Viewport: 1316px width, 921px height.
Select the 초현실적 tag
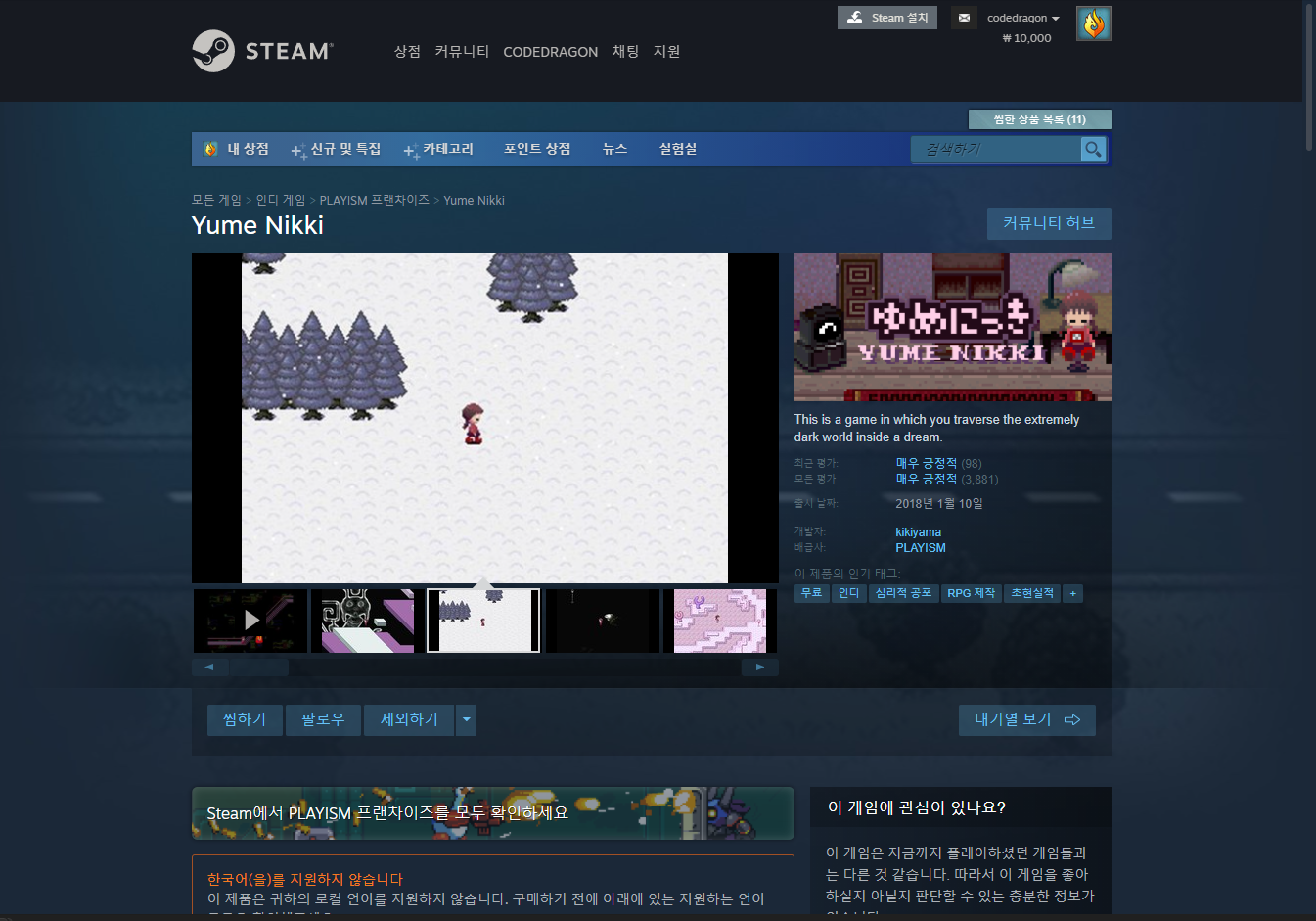[x=1033, y=593]
